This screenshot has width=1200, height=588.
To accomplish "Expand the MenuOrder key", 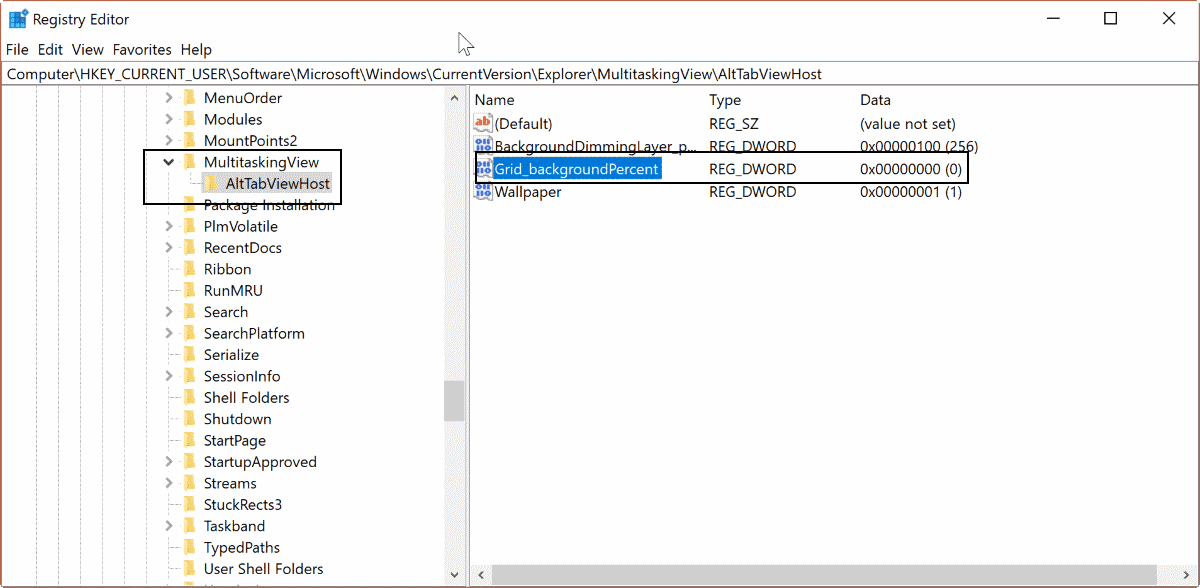I will pos(168,98).
